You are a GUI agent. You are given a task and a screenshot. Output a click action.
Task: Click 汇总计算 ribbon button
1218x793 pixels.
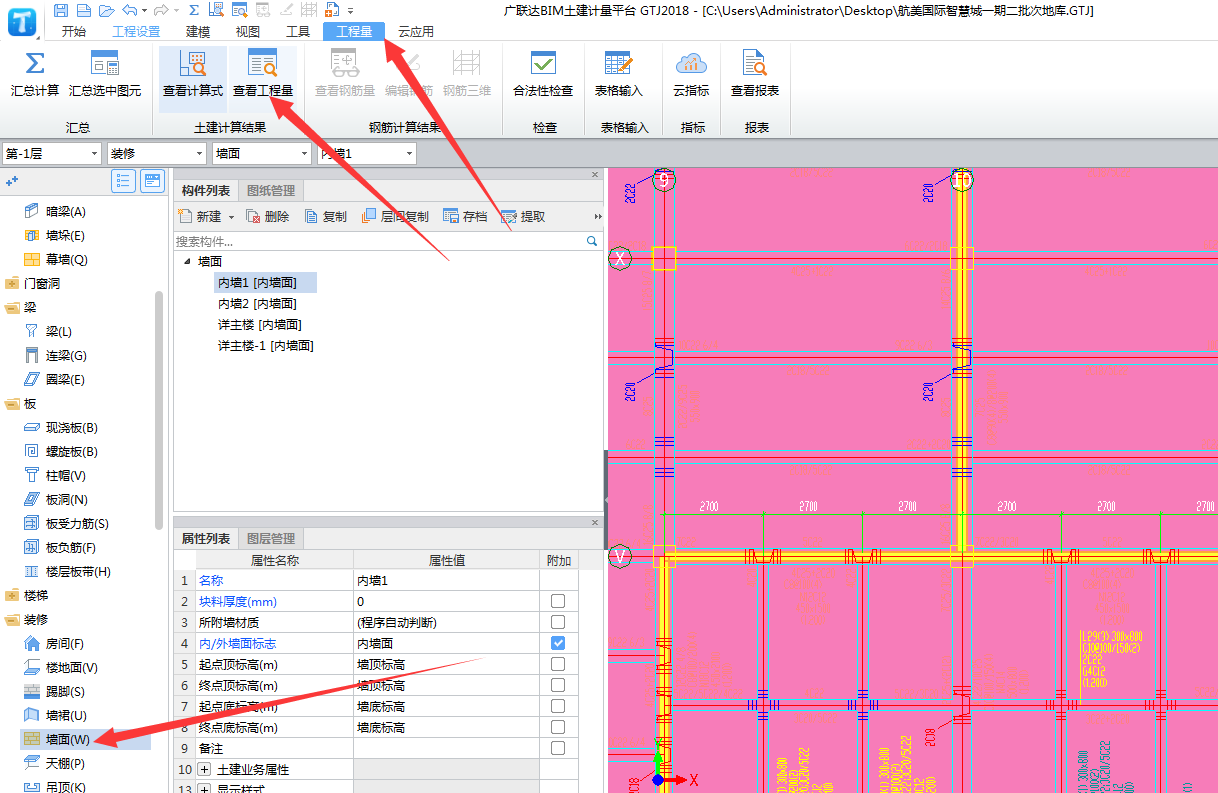pos(34,75)
